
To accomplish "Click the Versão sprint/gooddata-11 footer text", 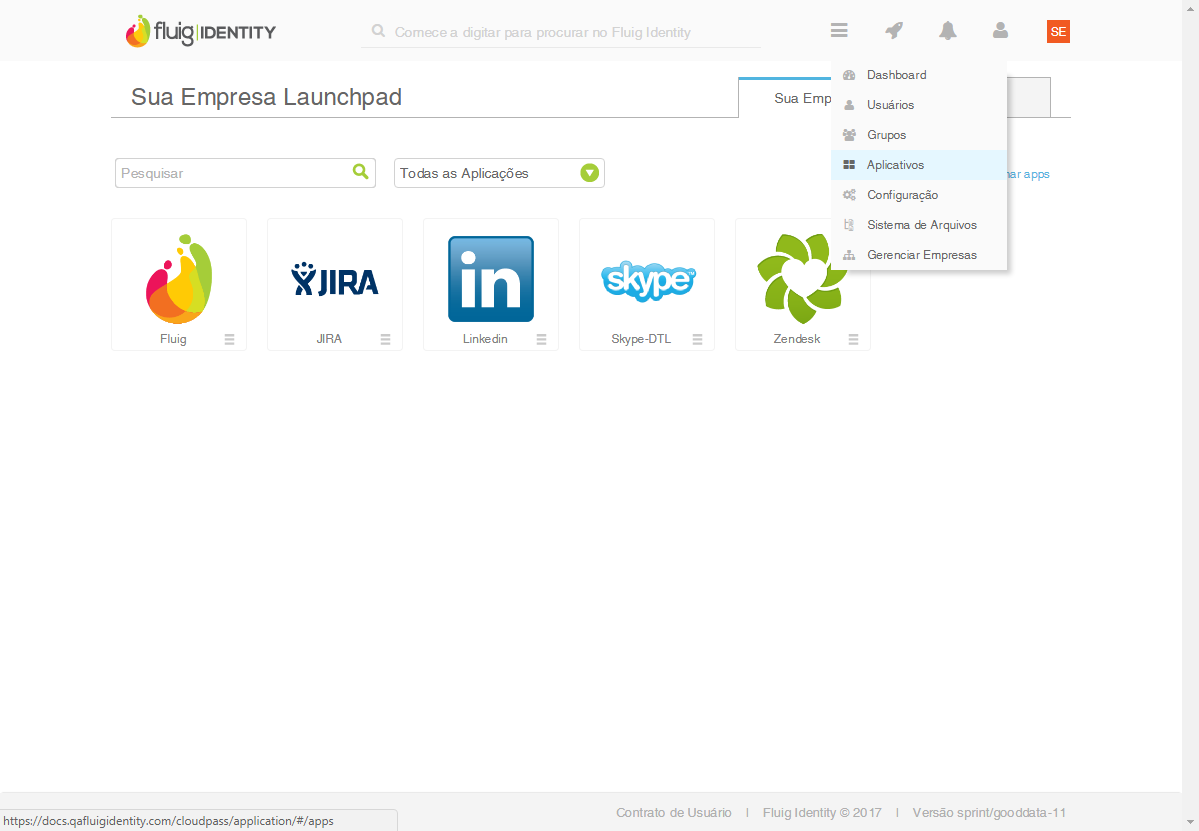I will click(x=989, y=813).
